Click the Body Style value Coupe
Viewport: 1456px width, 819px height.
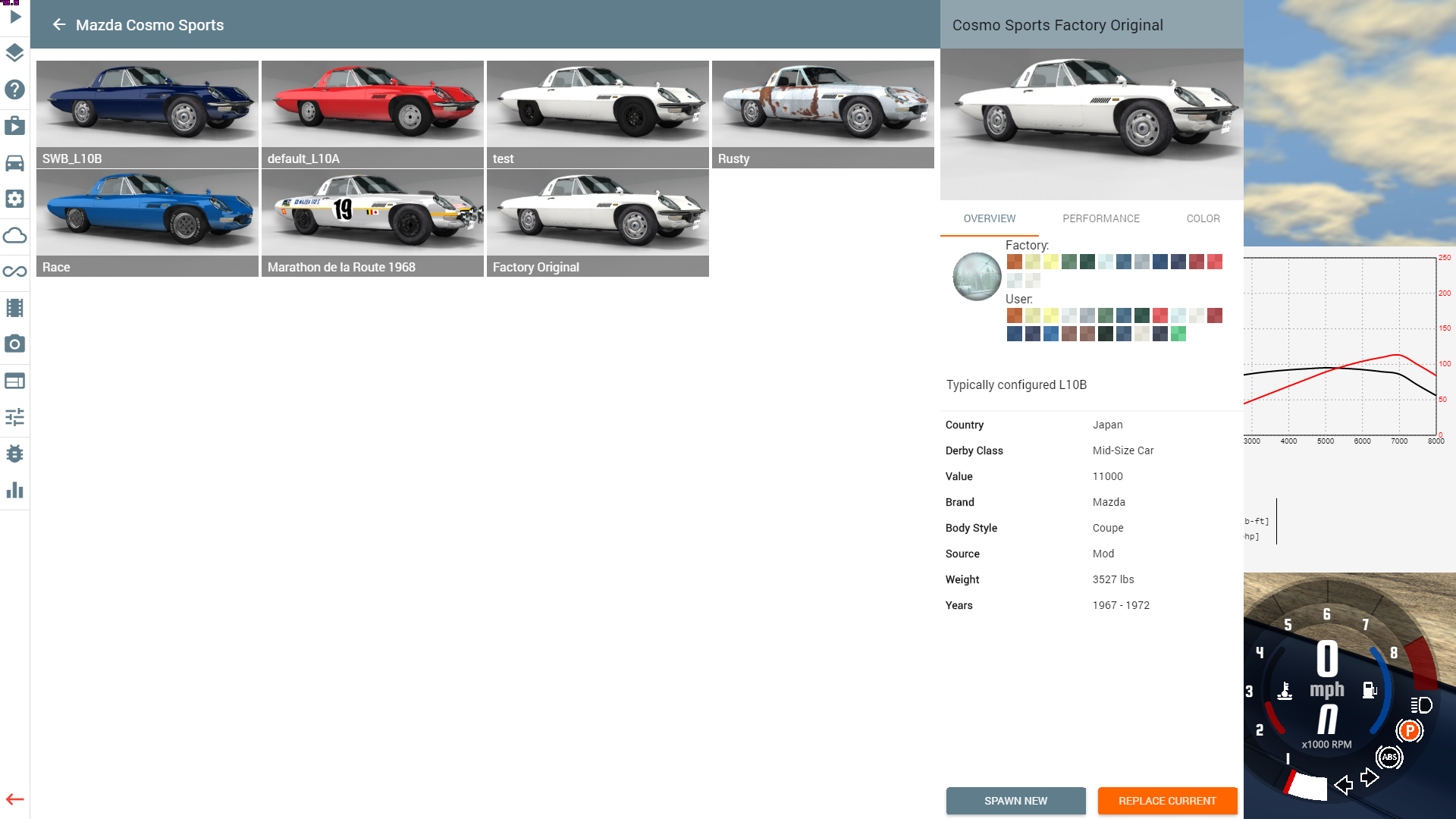[1108, 528]
